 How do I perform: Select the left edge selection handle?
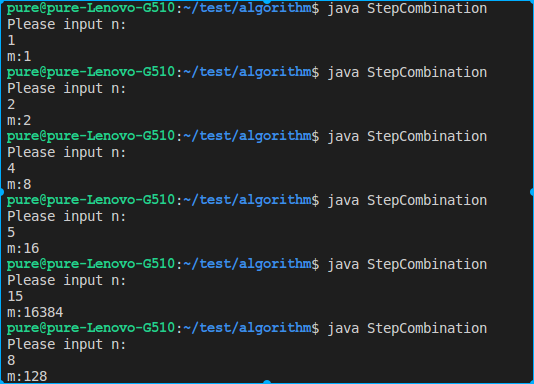click(1, 192)
